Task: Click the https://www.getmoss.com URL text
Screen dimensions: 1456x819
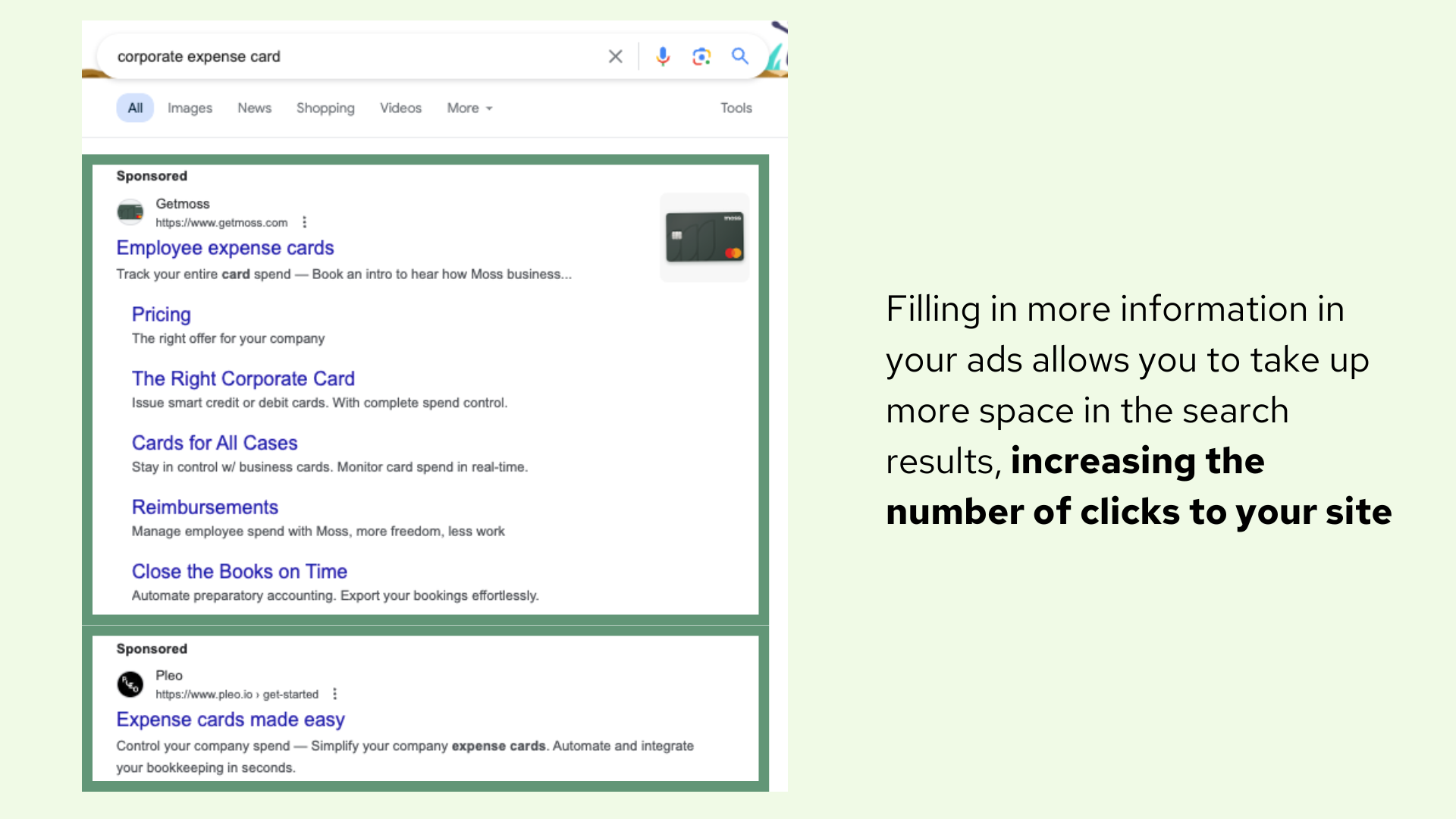Action: [221, 222]
